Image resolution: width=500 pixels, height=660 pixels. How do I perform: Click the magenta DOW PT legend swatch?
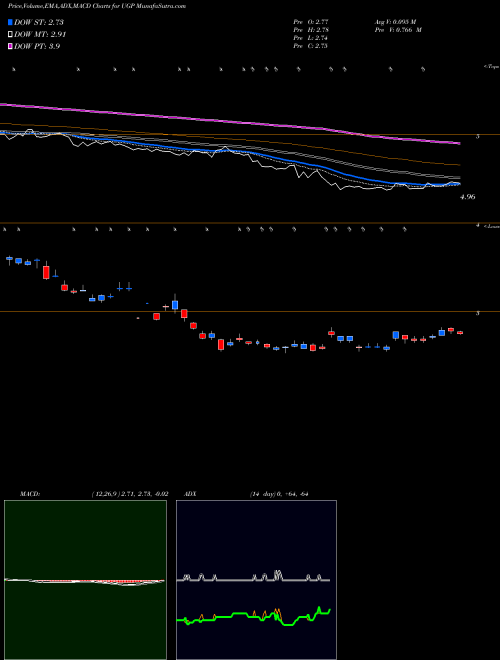point(11,46)
